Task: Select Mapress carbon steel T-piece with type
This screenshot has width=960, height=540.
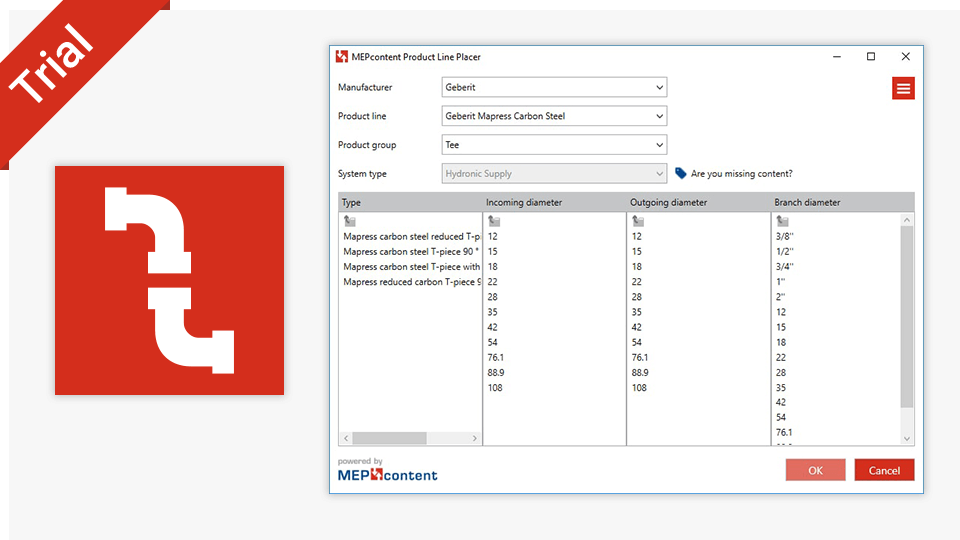Action: tap(411, 267)
